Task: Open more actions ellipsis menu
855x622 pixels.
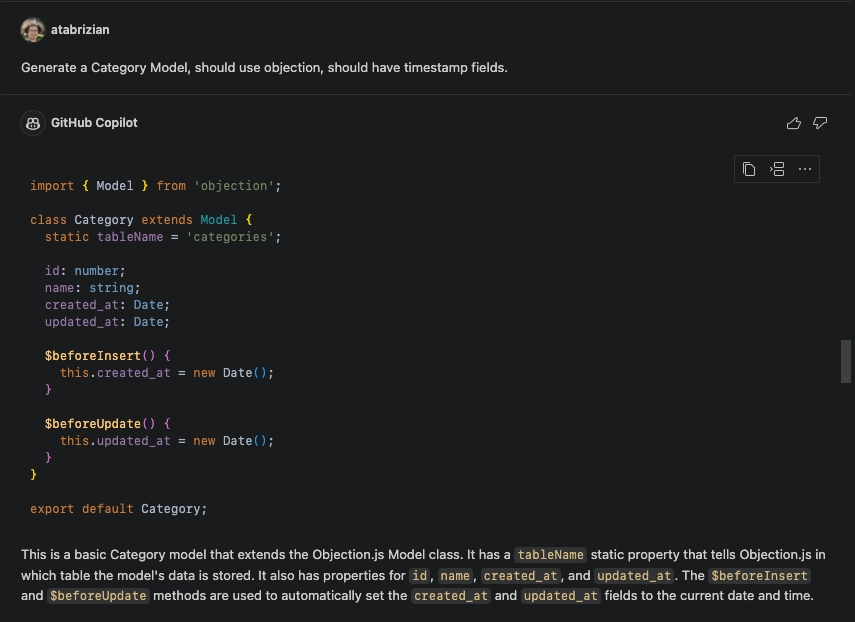Action: click(805, 169)
